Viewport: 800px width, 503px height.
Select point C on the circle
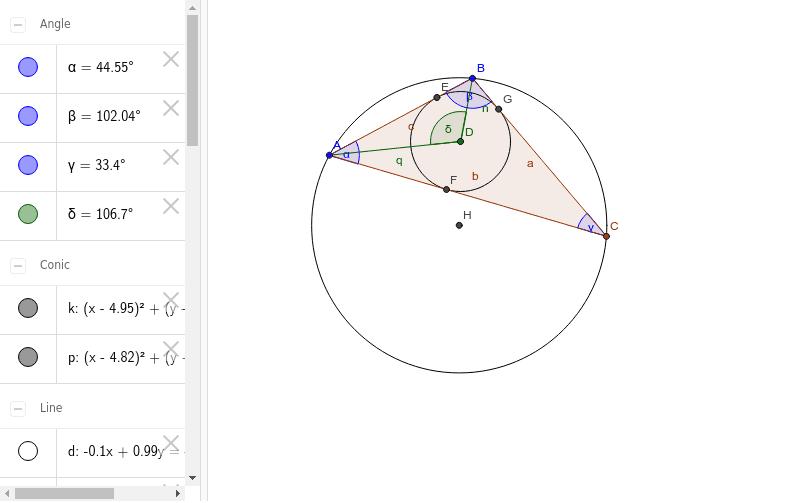[x=606, y=236]
